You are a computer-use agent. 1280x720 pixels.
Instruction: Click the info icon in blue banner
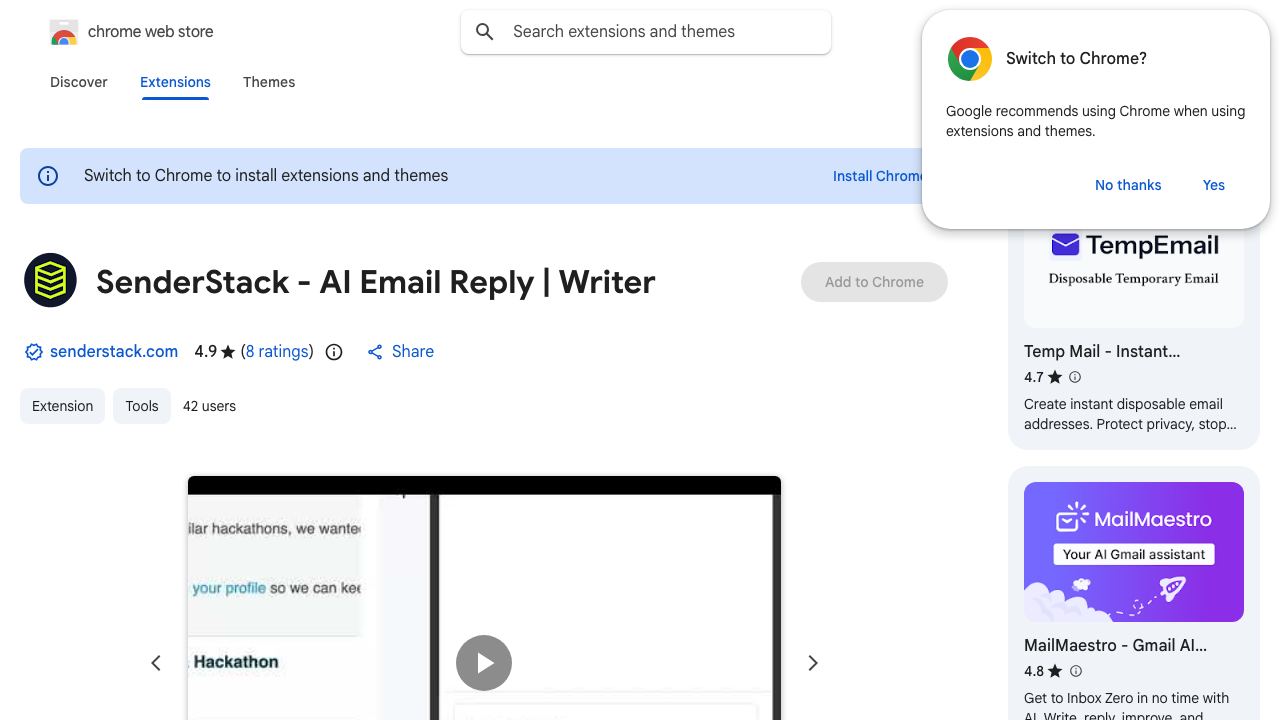[x=48, y=176]
